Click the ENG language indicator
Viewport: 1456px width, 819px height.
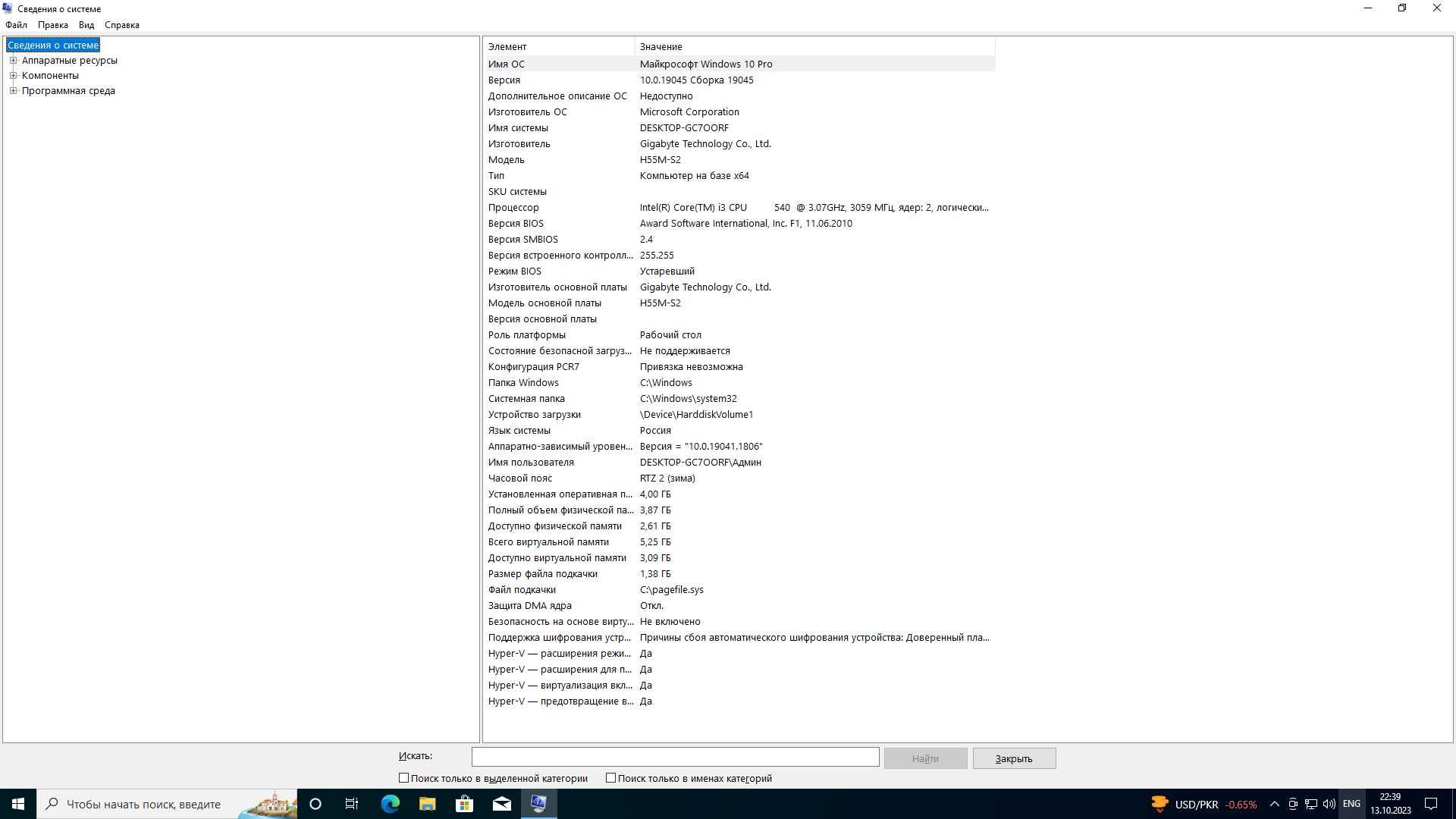(x=1351, y=804)
